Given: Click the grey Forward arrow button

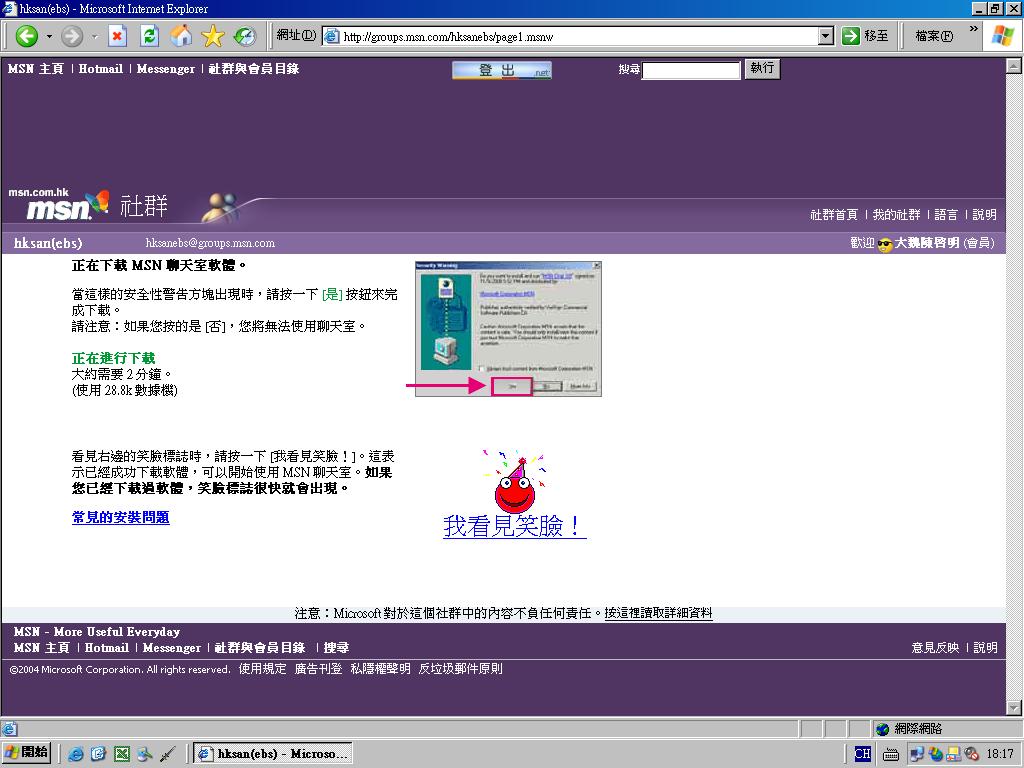Looking at the screenshot, I should [x=72, y=36].
